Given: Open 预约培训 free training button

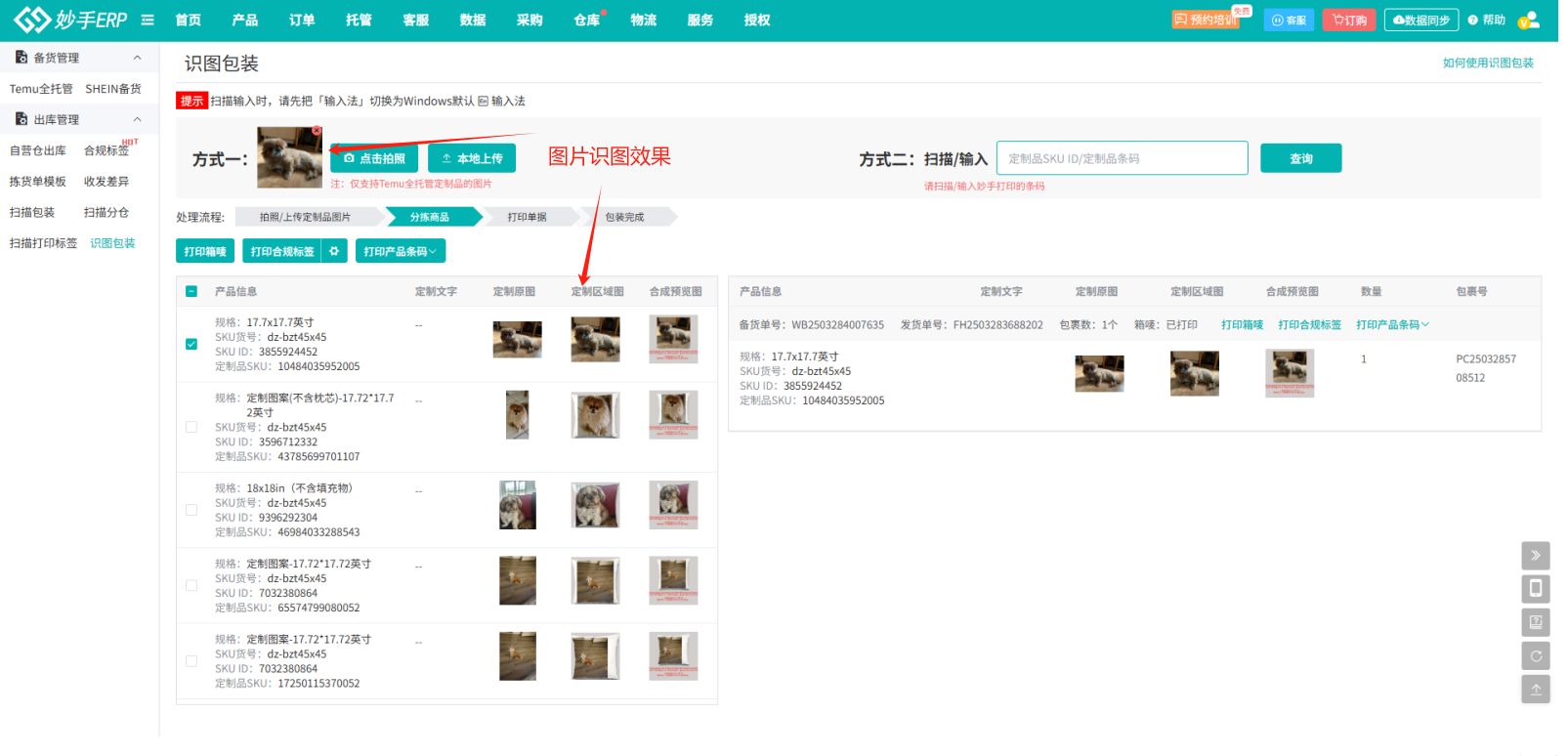Looking at the screenshot, I should (1207, 20).
